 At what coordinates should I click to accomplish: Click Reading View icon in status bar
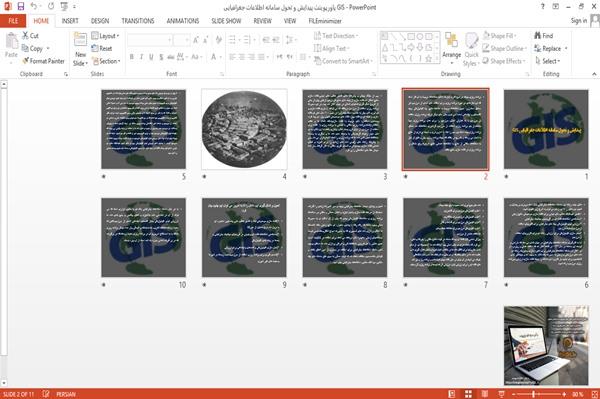485,394
